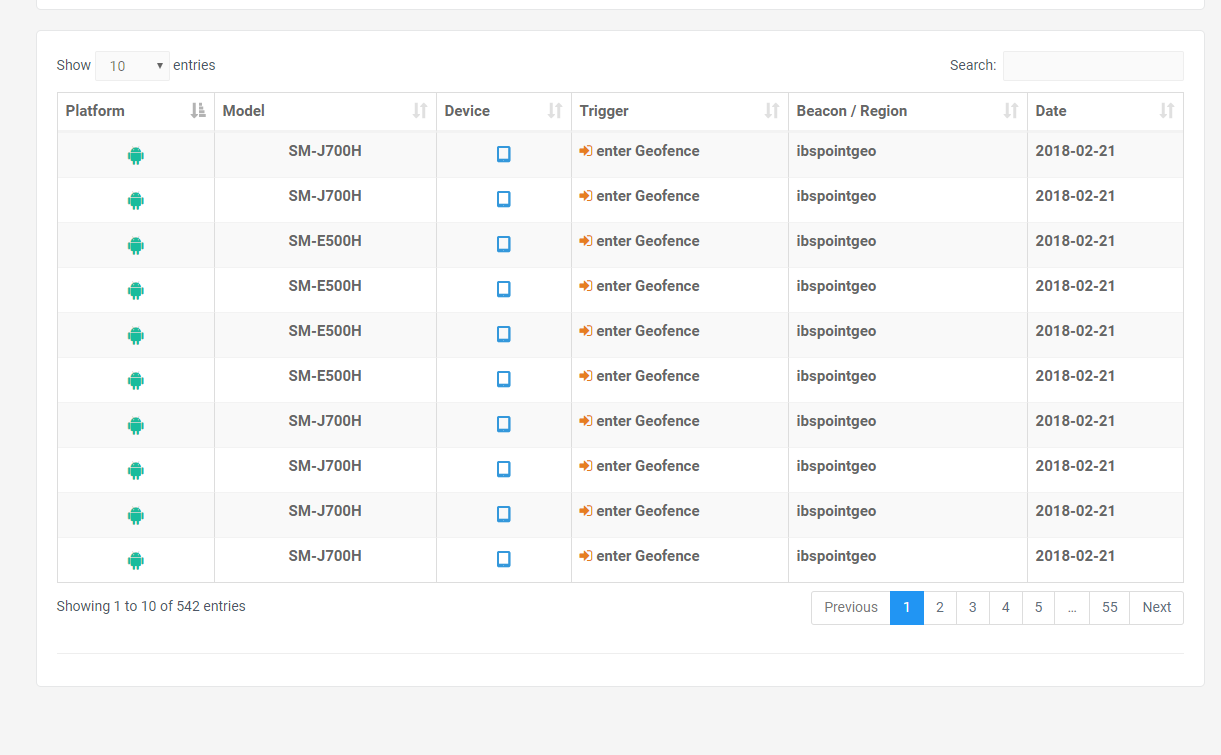Screen dimensions: 1221x755
Task: Open pagination page 3
Action: click(x=973, y=608)
